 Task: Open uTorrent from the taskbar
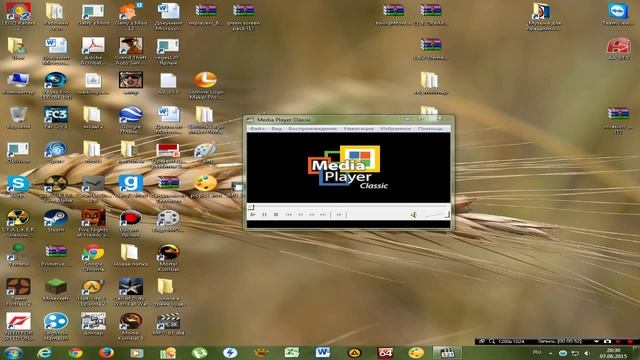pyautogui.click(x=199, y=353)
